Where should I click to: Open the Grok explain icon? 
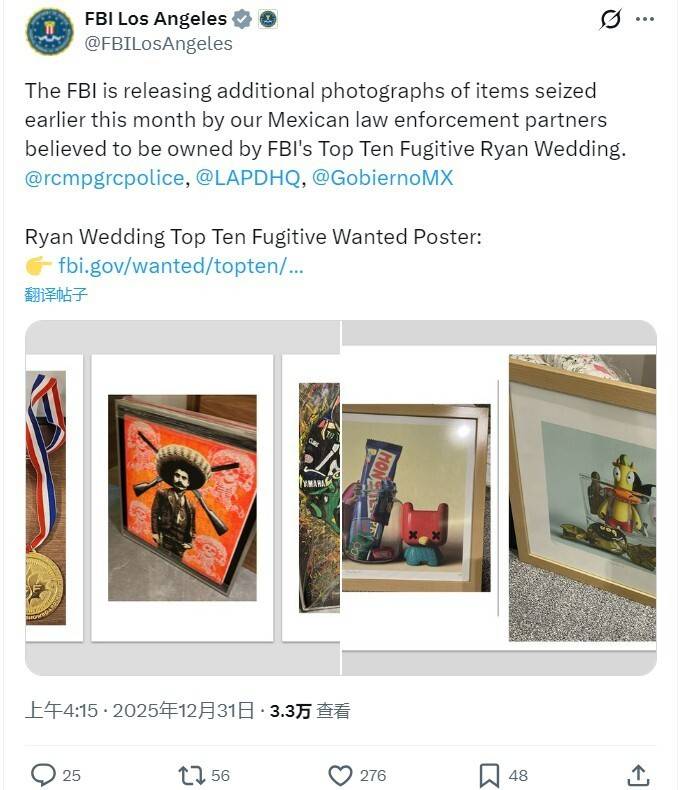pyautogui.click(x=610, y=19)
